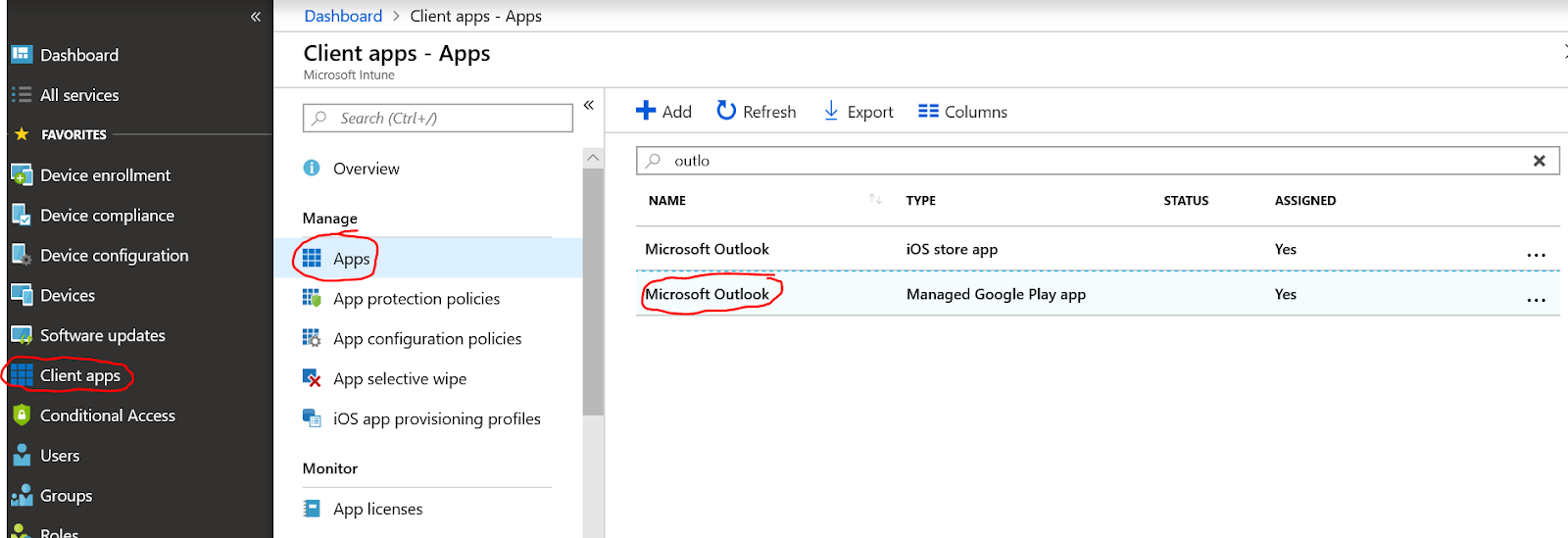This screenshot has width=1568, height=538.
Task: Open options for iOS store app row
Action: tap(1536, 255)
